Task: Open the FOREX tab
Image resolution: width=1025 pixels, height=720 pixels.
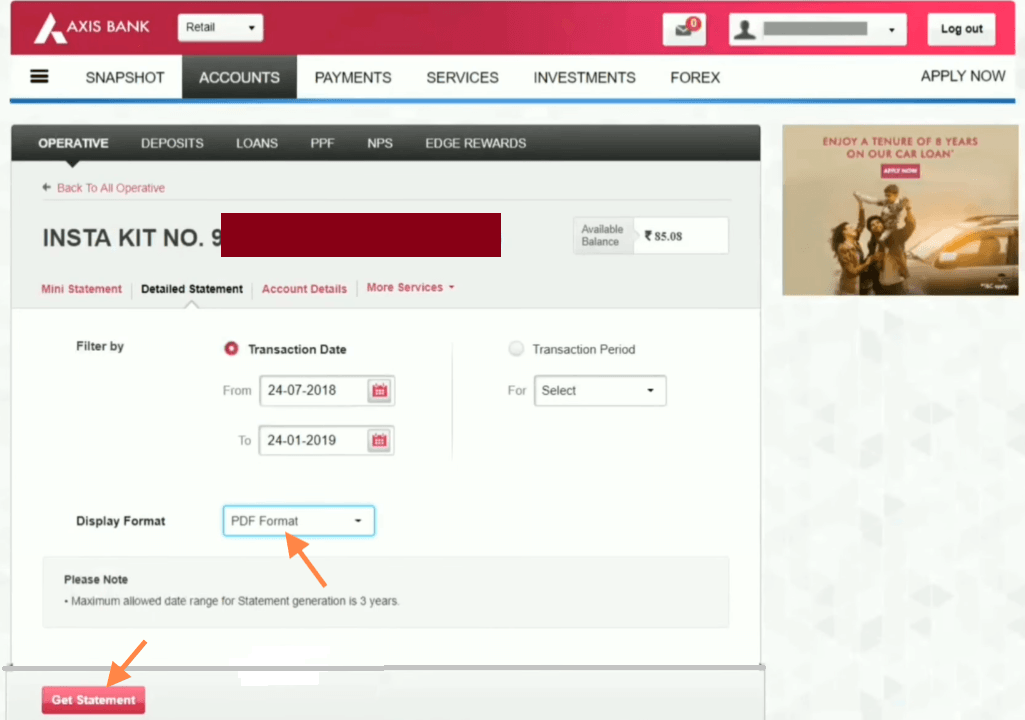Action: click(695, 77)
